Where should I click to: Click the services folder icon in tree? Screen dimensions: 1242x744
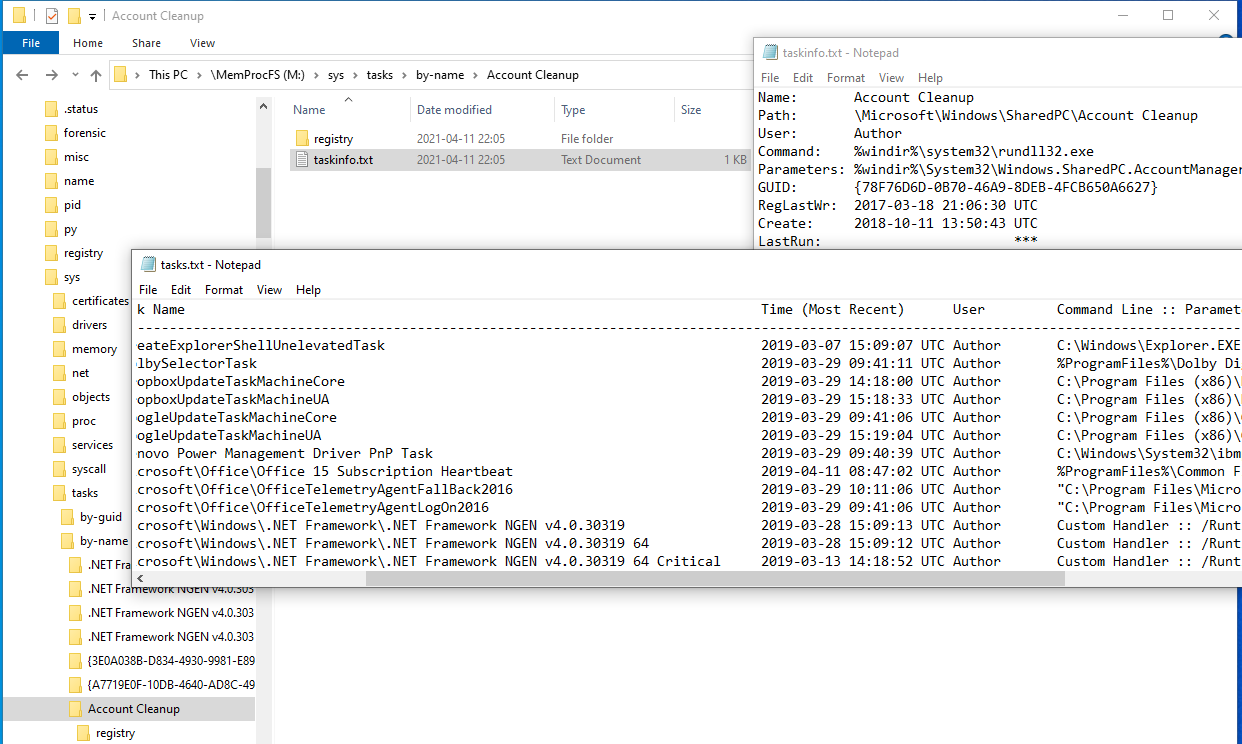pyautogui.click(x=60, y=445)
